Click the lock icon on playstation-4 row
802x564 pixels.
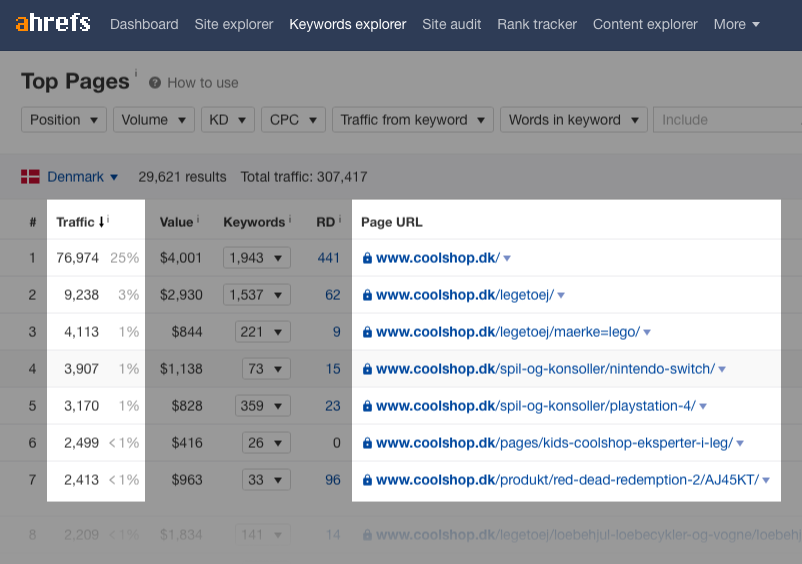click(x=367, y=406)
